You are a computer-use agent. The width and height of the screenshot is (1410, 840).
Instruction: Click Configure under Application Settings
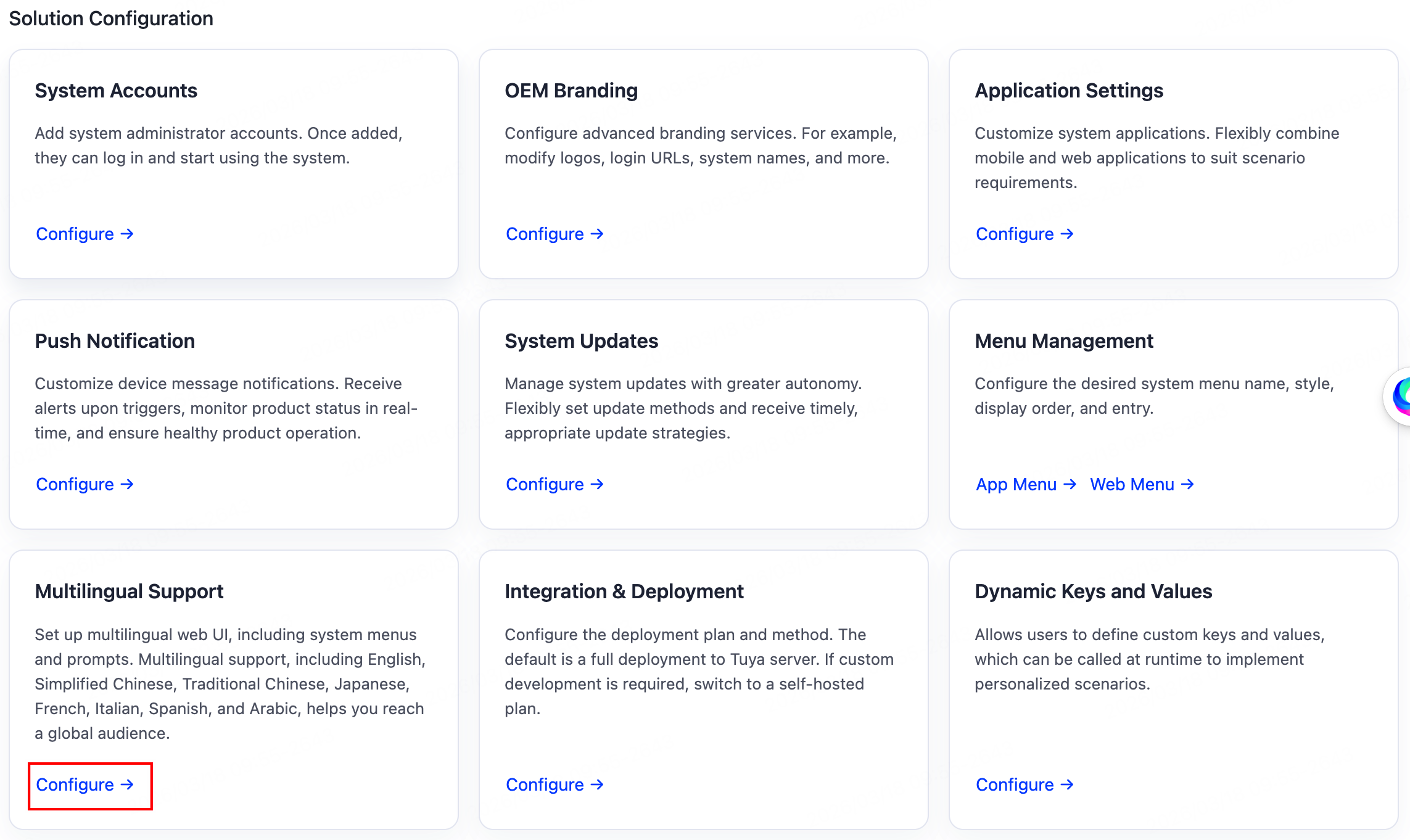1015,234
